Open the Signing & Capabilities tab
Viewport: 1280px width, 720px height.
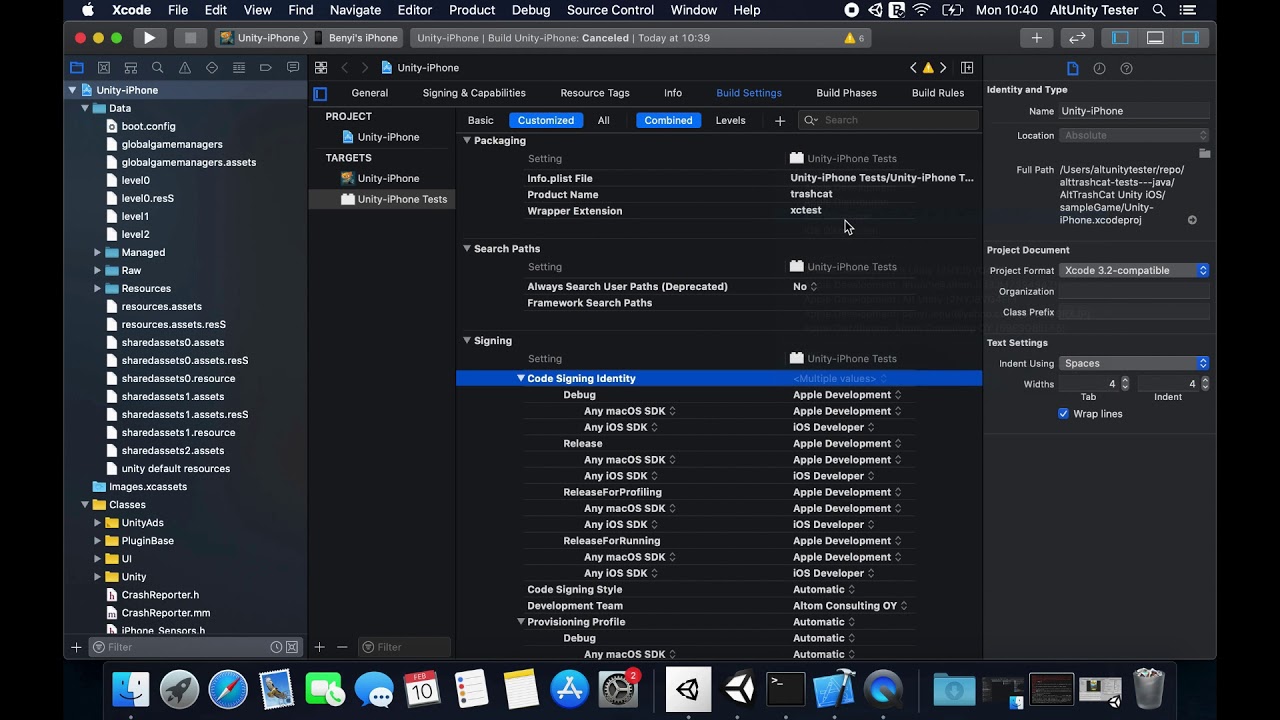(x=474, y=93)
